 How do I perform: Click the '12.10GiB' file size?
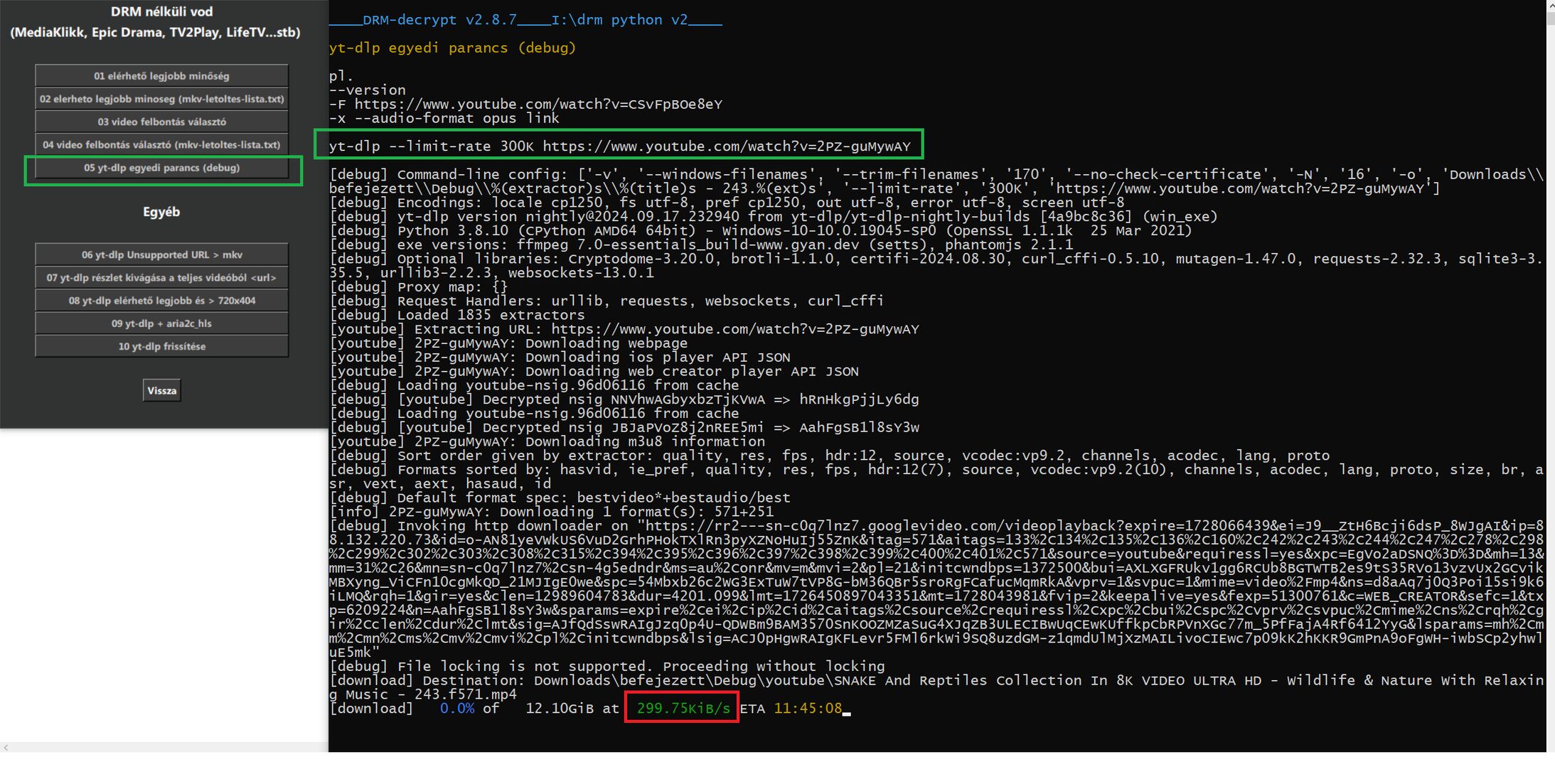coord(560,708)
